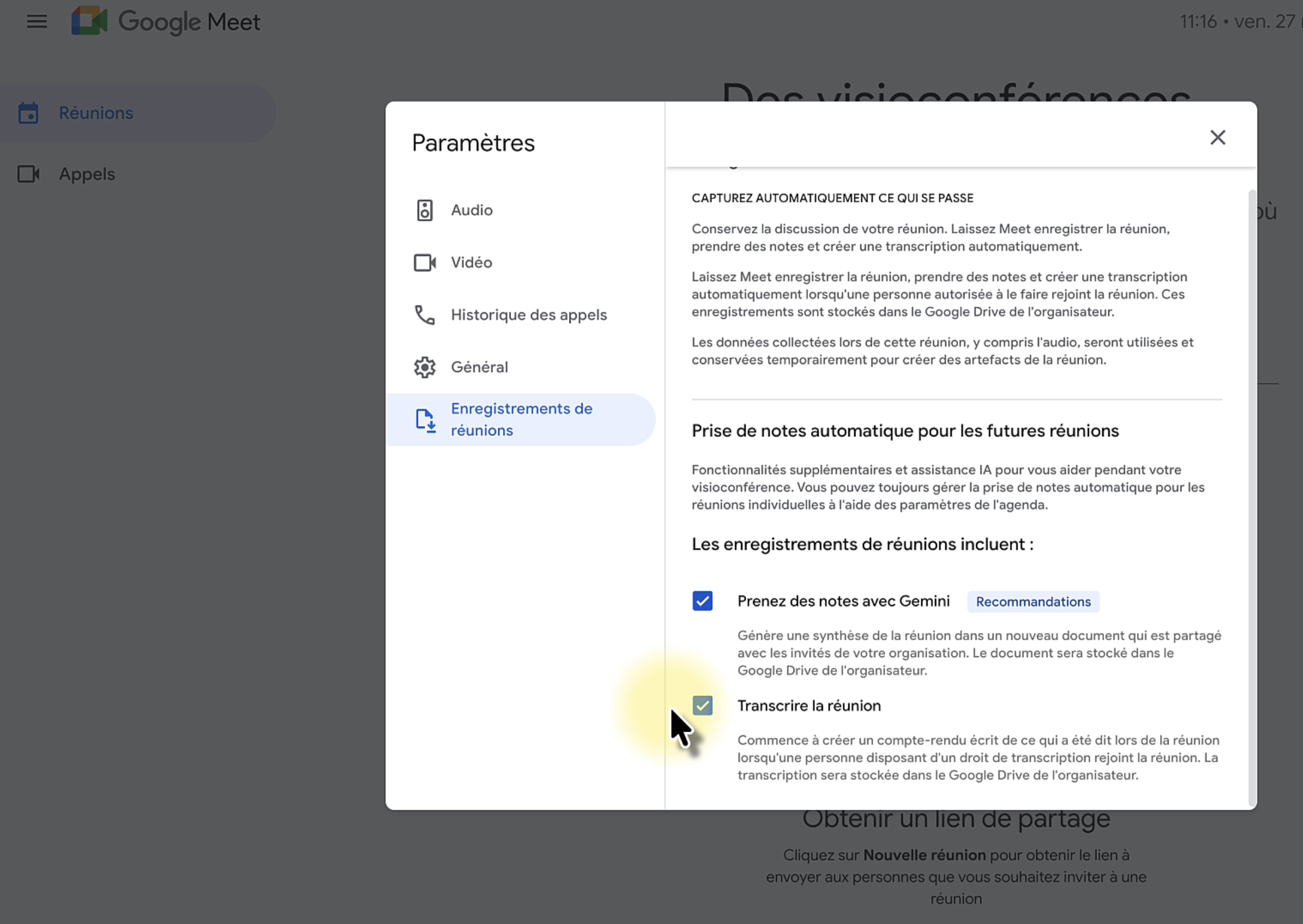The height and width of the screenshot is (924, 1303).
Task: Open the Audio settings tab
Action: pyautogui.click(x=472, y=210)
